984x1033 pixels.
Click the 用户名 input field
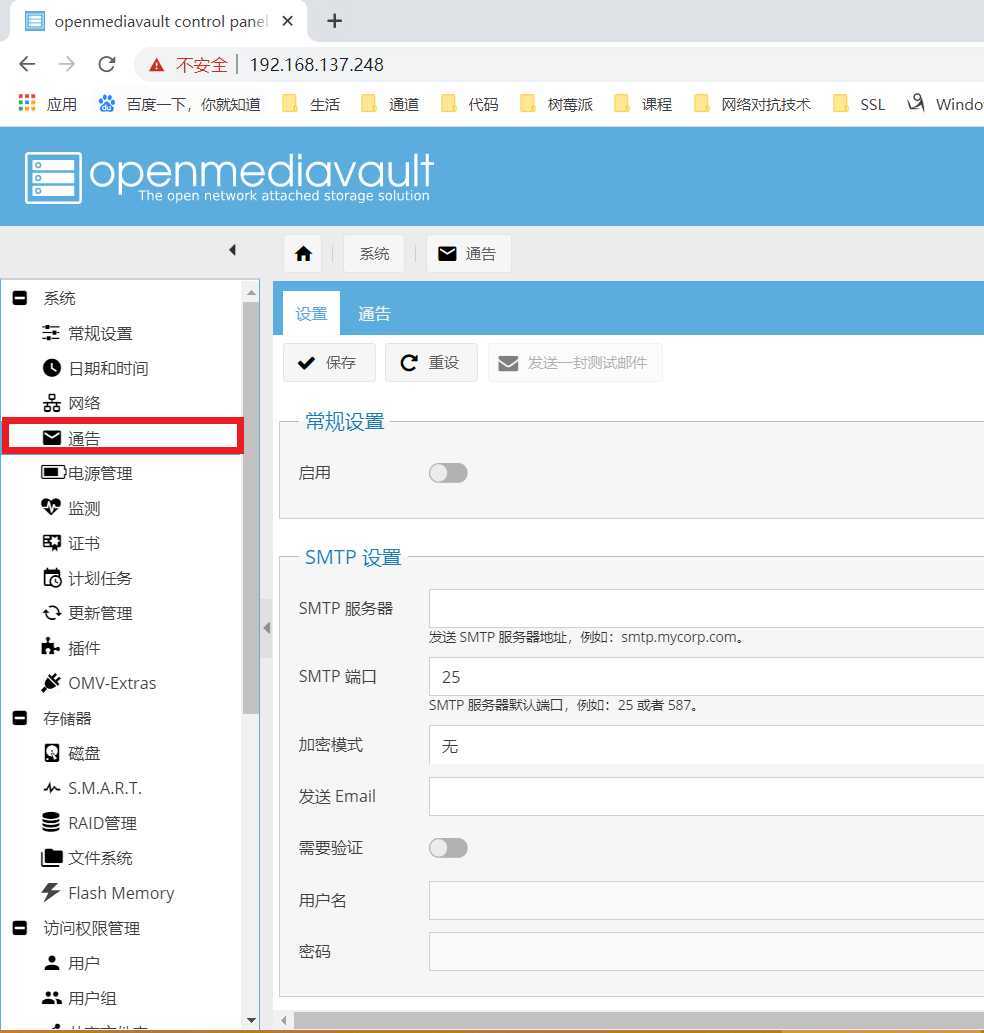[706, 901]
